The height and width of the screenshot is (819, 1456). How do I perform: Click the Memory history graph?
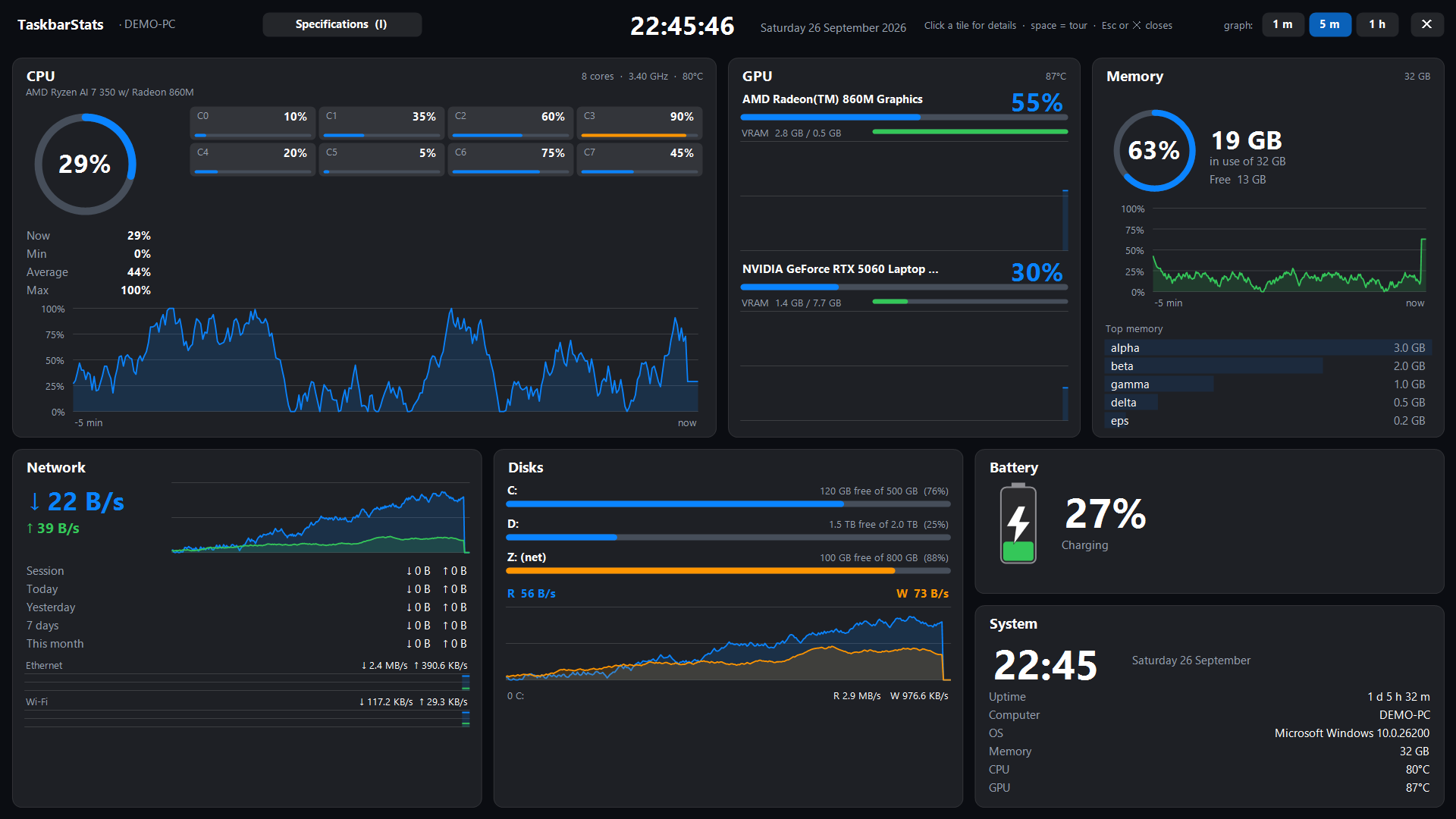pos(1289,250)
